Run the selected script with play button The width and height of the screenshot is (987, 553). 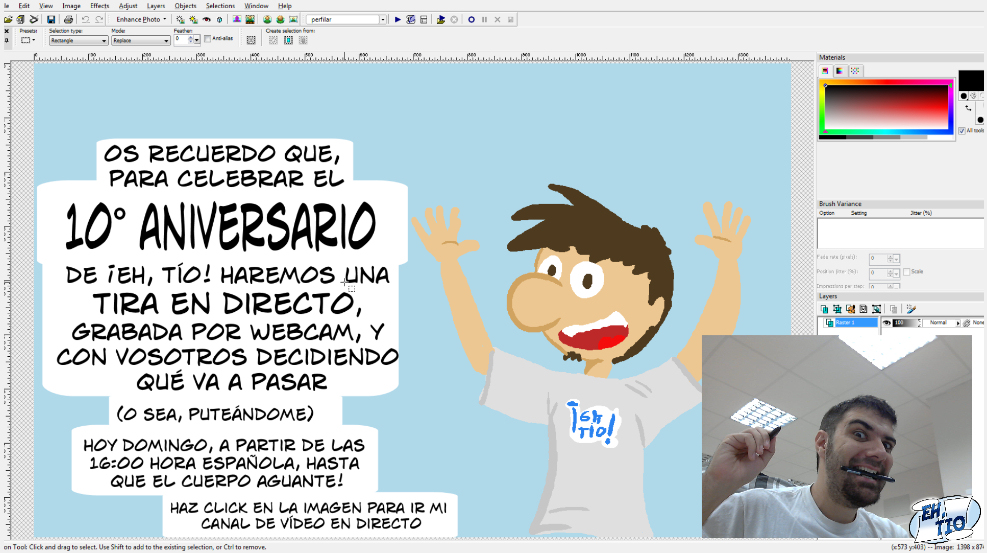(398, 19)
